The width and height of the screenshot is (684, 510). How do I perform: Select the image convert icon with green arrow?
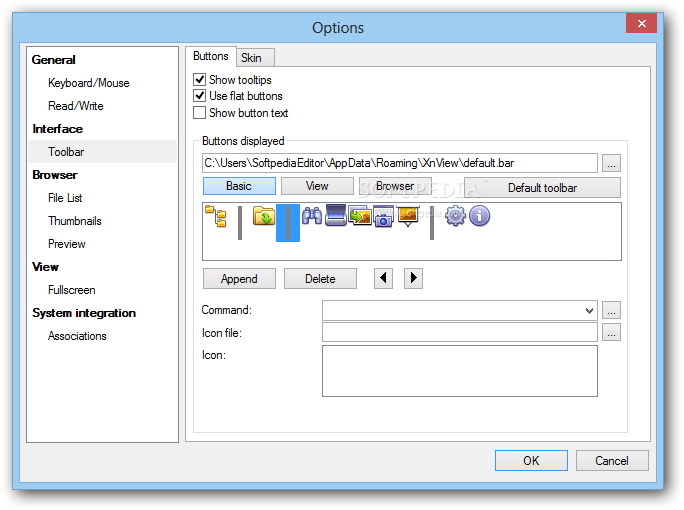click(x=360, y=216)
